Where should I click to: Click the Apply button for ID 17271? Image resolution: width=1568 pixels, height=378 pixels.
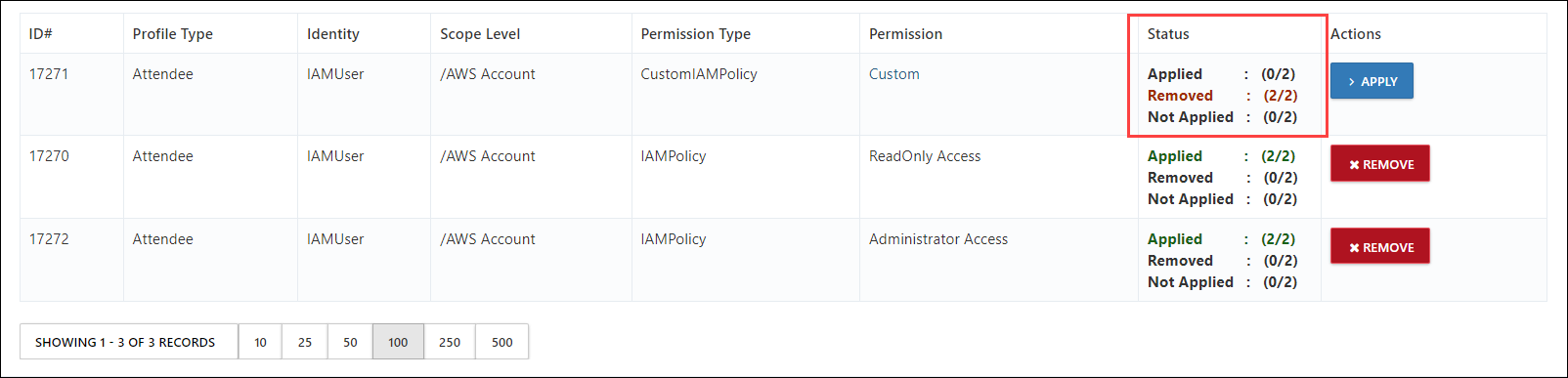pyautogui.click(x=1372, y=81)
